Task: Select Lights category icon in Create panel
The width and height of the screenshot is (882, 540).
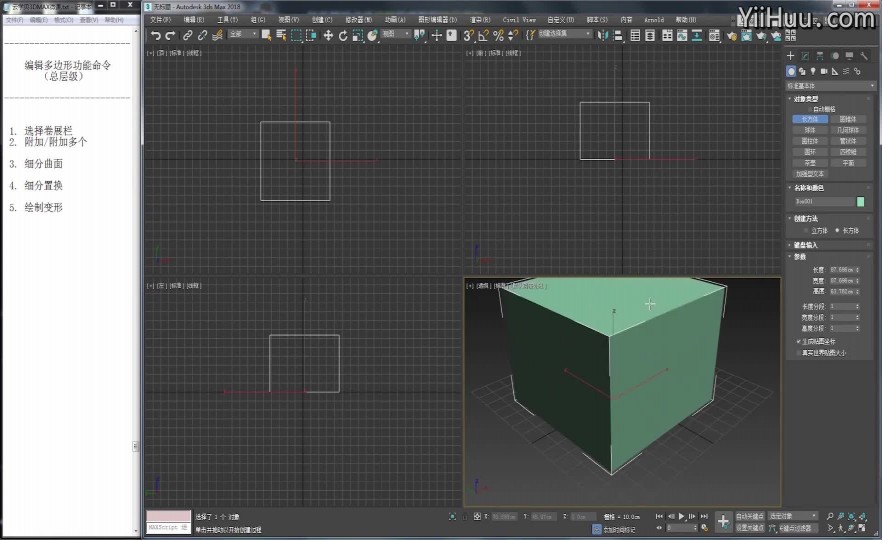Action: click(x=813, y=71)
